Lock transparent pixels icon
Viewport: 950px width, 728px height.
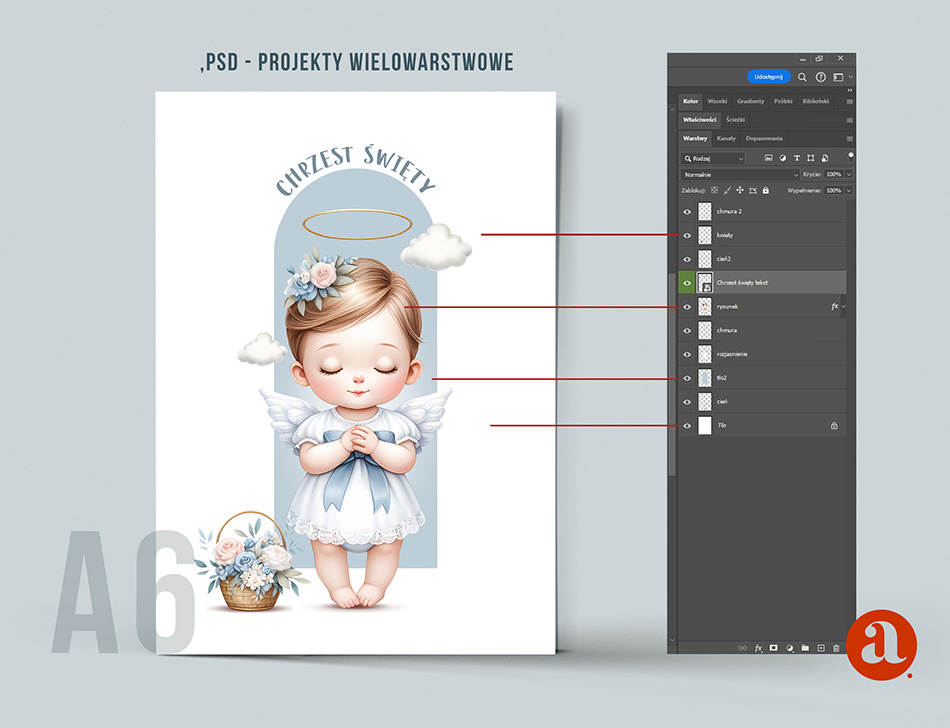[714, 190]
